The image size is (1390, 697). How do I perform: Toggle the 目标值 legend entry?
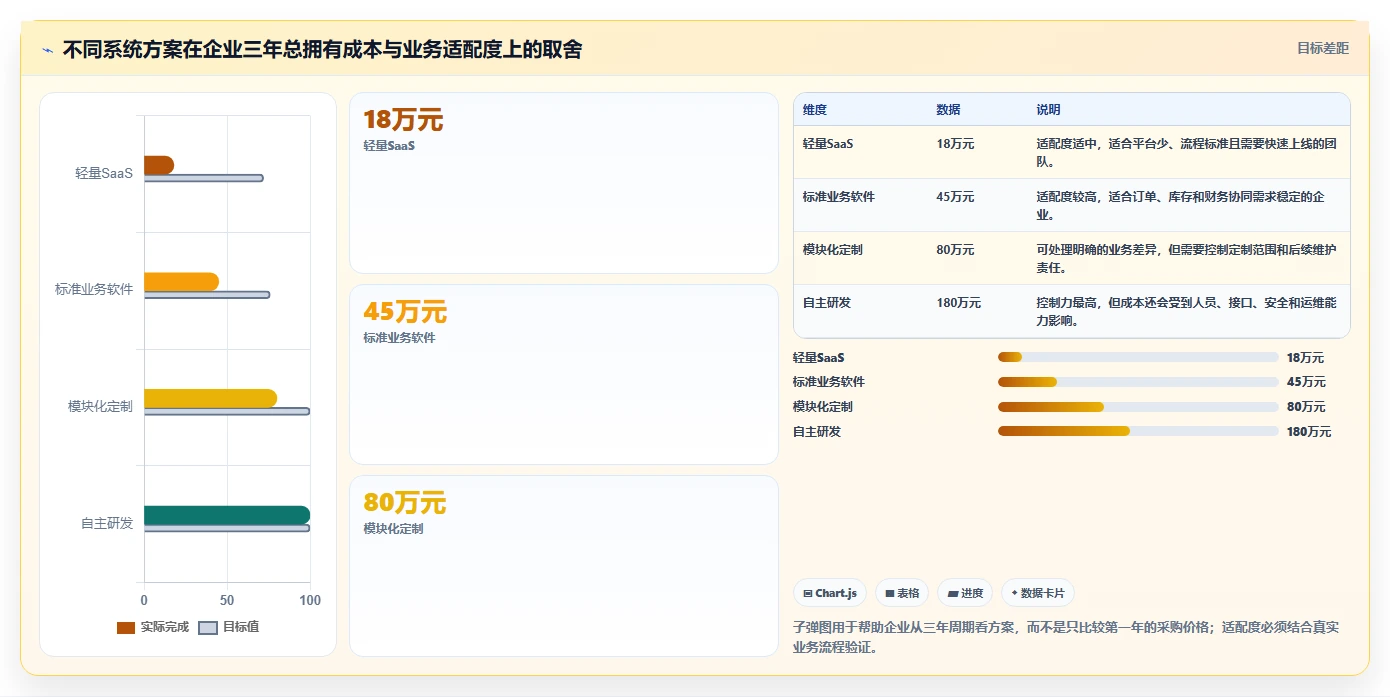click(x=229, y=627)
